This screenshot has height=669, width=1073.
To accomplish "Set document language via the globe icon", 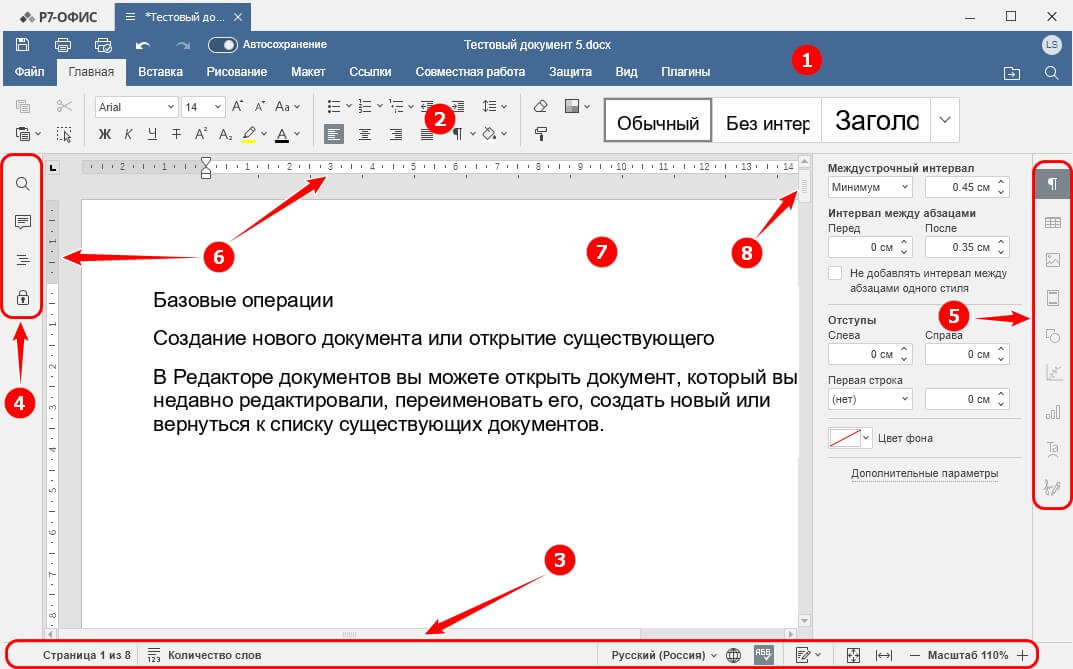I will 733,655.
